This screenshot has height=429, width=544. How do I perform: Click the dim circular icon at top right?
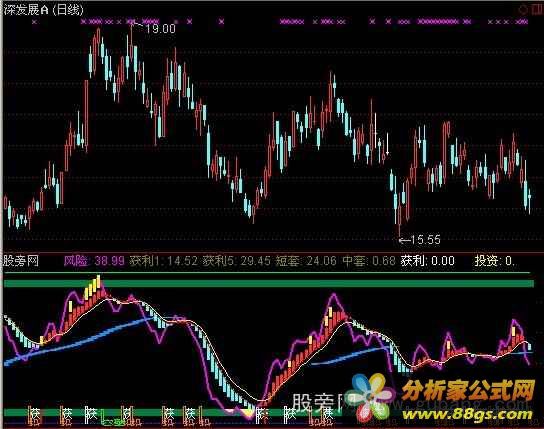(522, 10)
